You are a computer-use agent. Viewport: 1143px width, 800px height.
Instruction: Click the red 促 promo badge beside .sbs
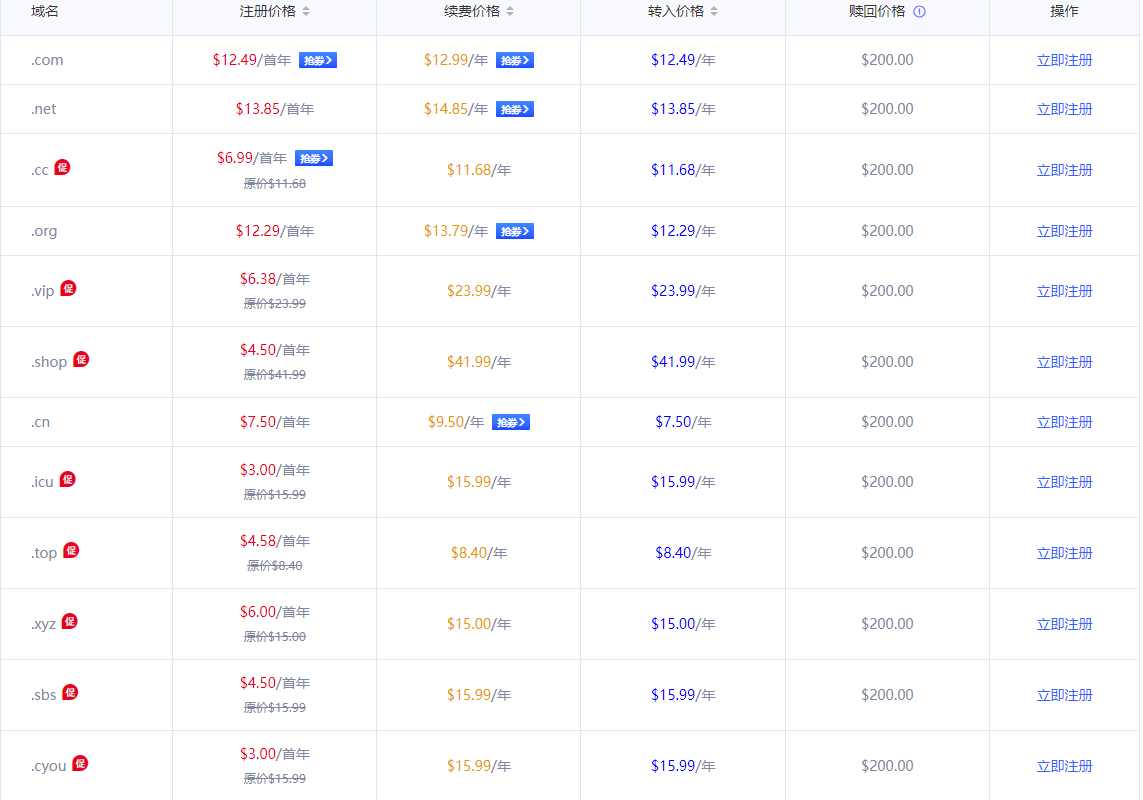tap(70, 693)
